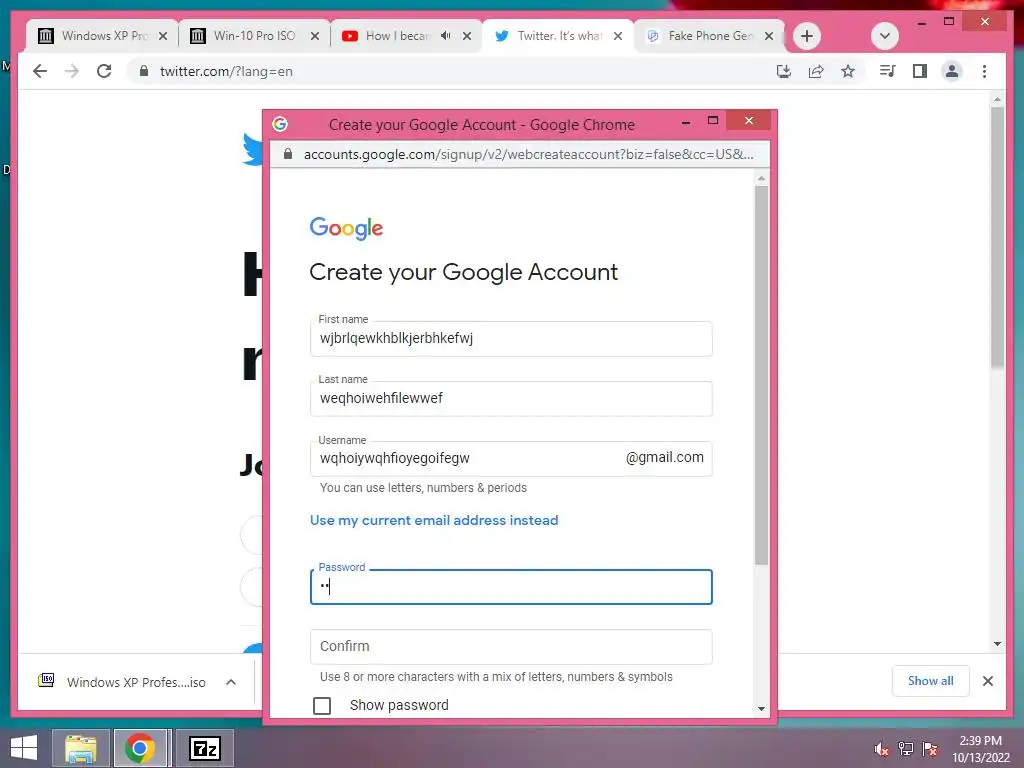Click the First name field
The height and width of the screenshot is (768, 1024).
tap(511, 338)
